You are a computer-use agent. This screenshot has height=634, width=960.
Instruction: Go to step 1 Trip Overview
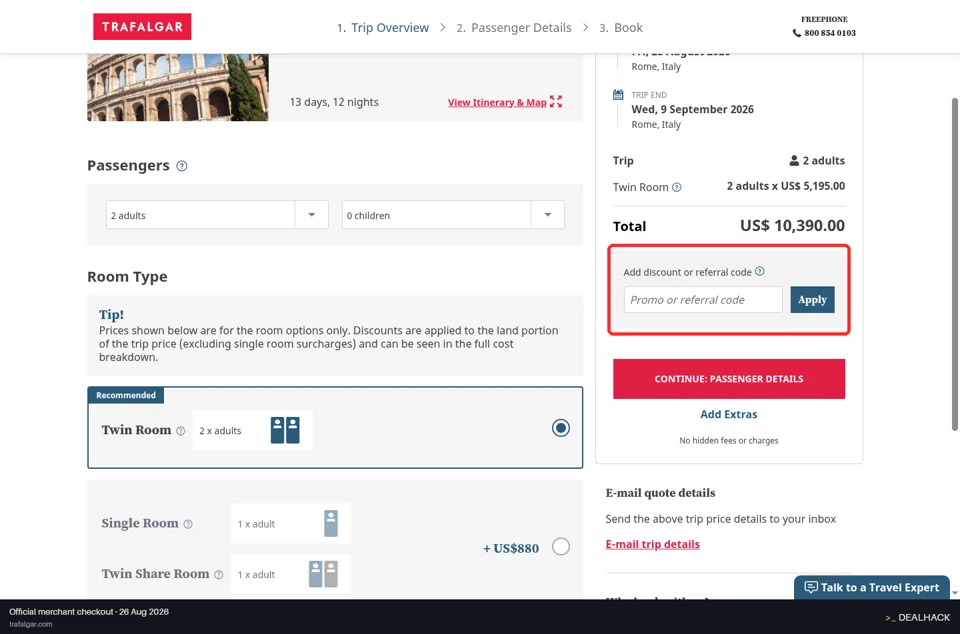pyautogui.click(x=383, y=28)
